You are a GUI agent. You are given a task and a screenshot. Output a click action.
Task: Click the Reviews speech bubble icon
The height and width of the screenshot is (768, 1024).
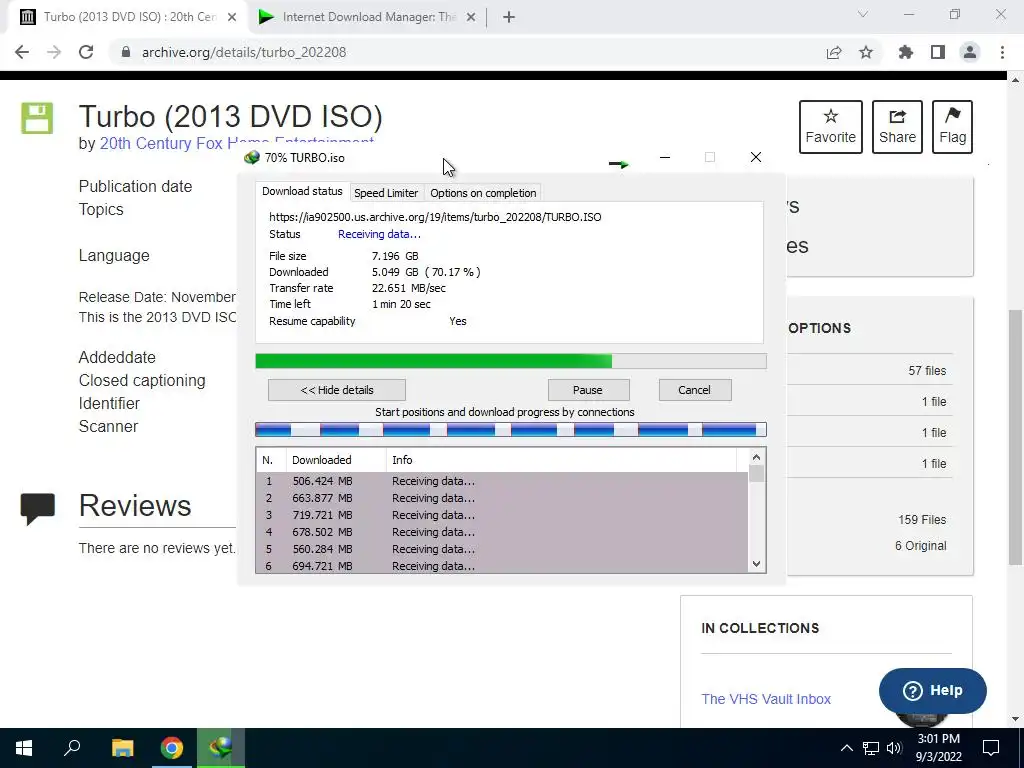click(37, 509)
